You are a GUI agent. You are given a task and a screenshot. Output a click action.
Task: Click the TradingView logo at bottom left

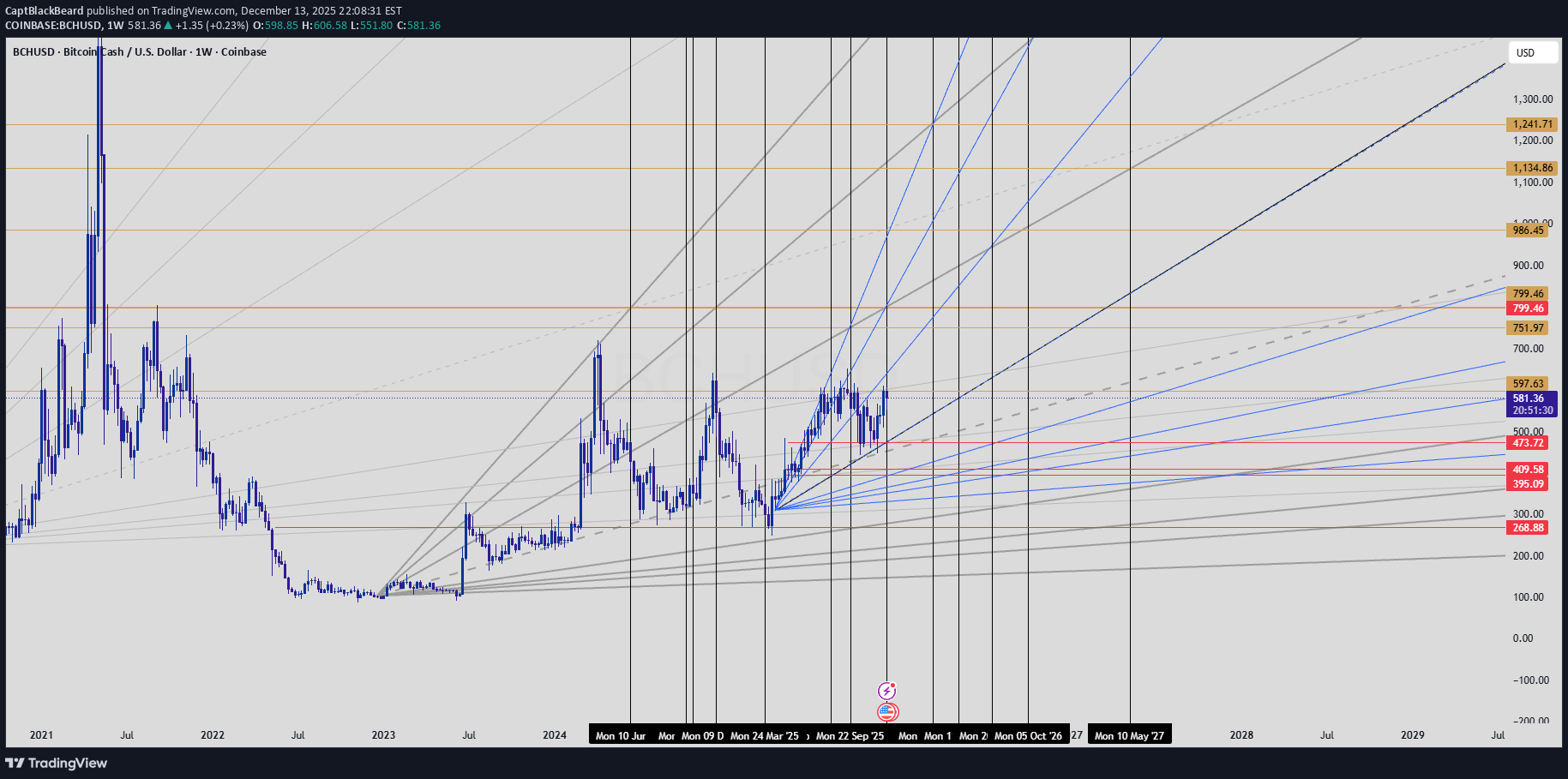(x=57, y=763)
